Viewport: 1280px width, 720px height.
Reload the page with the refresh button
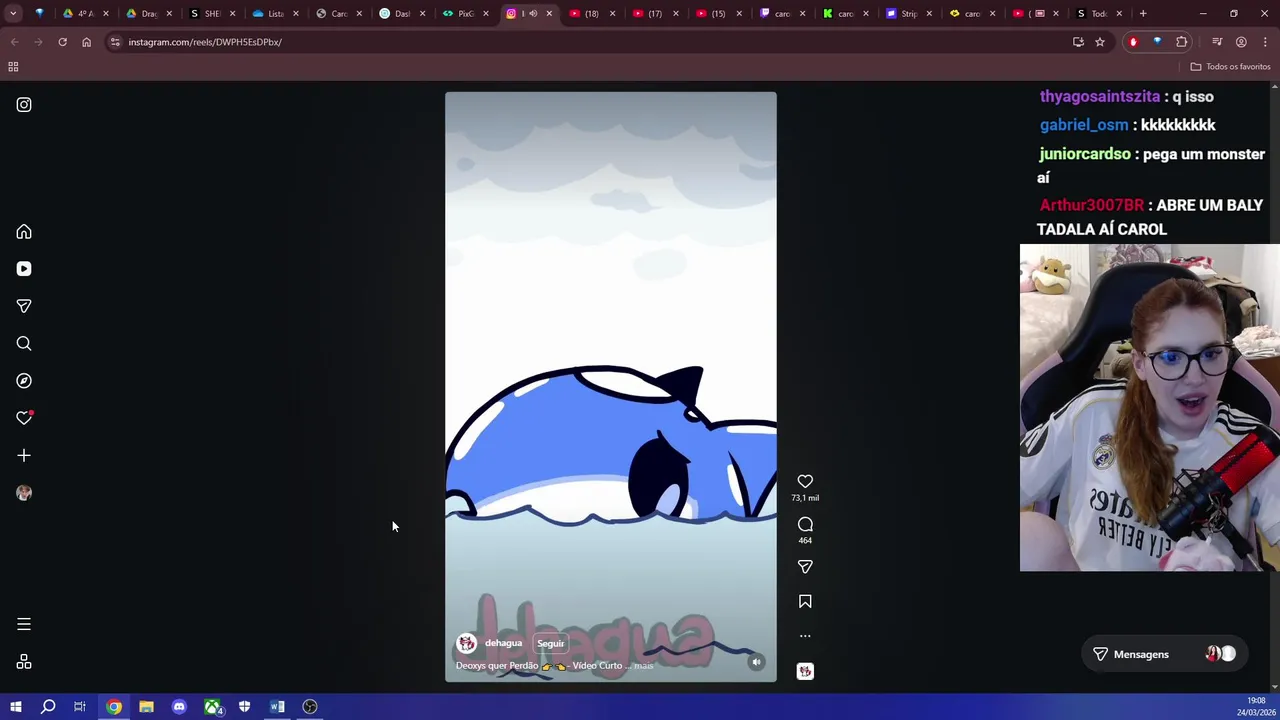tap(62, 42)
